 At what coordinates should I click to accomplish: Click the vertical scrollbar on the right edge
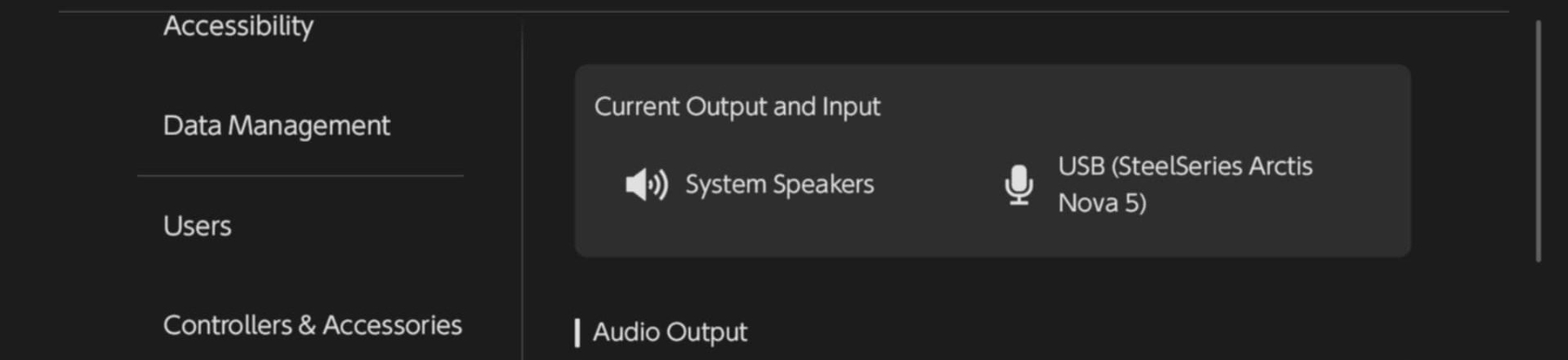coord(1538,141)
